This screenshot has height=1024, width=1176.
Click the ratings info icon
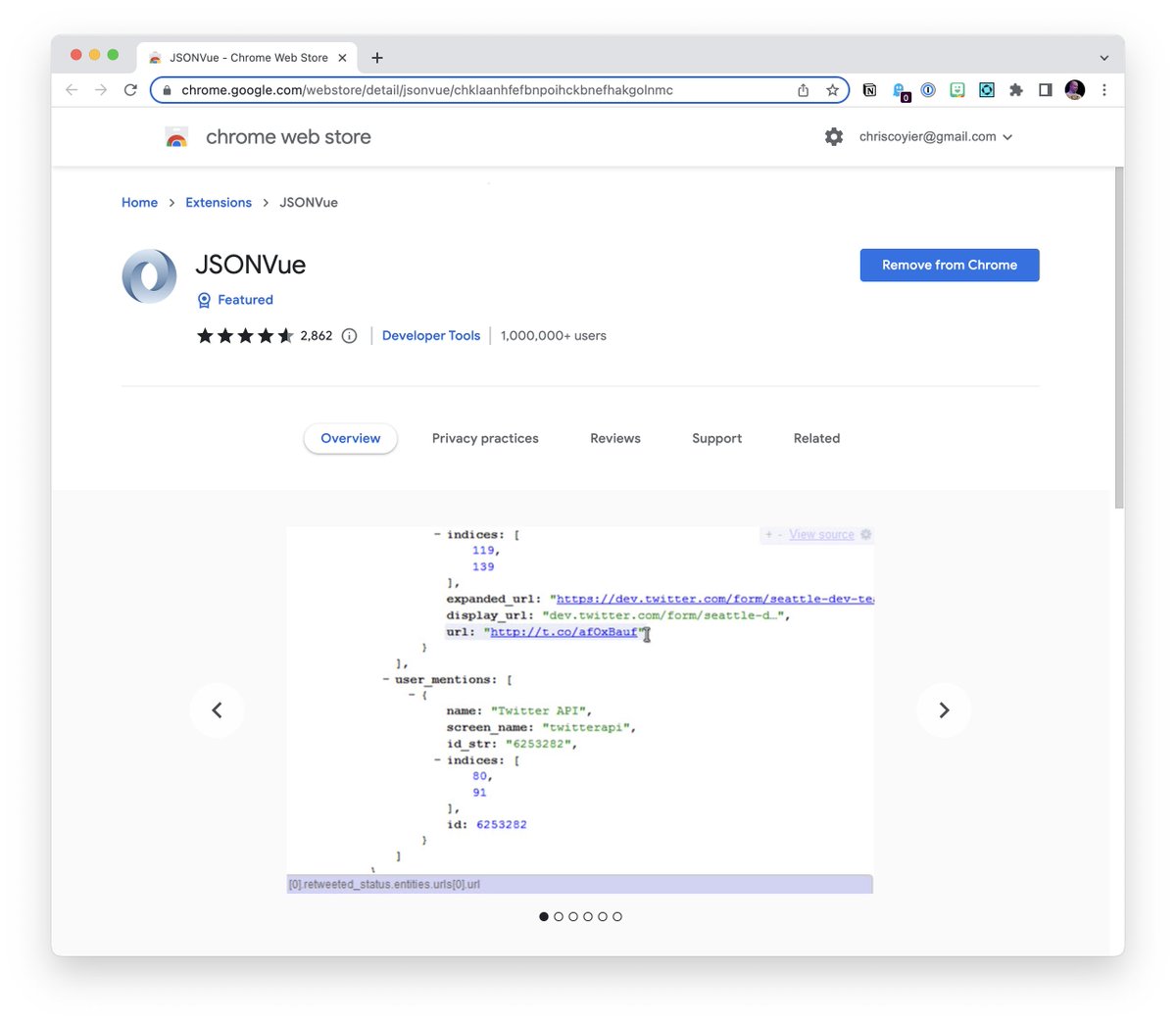pos(349,335)
